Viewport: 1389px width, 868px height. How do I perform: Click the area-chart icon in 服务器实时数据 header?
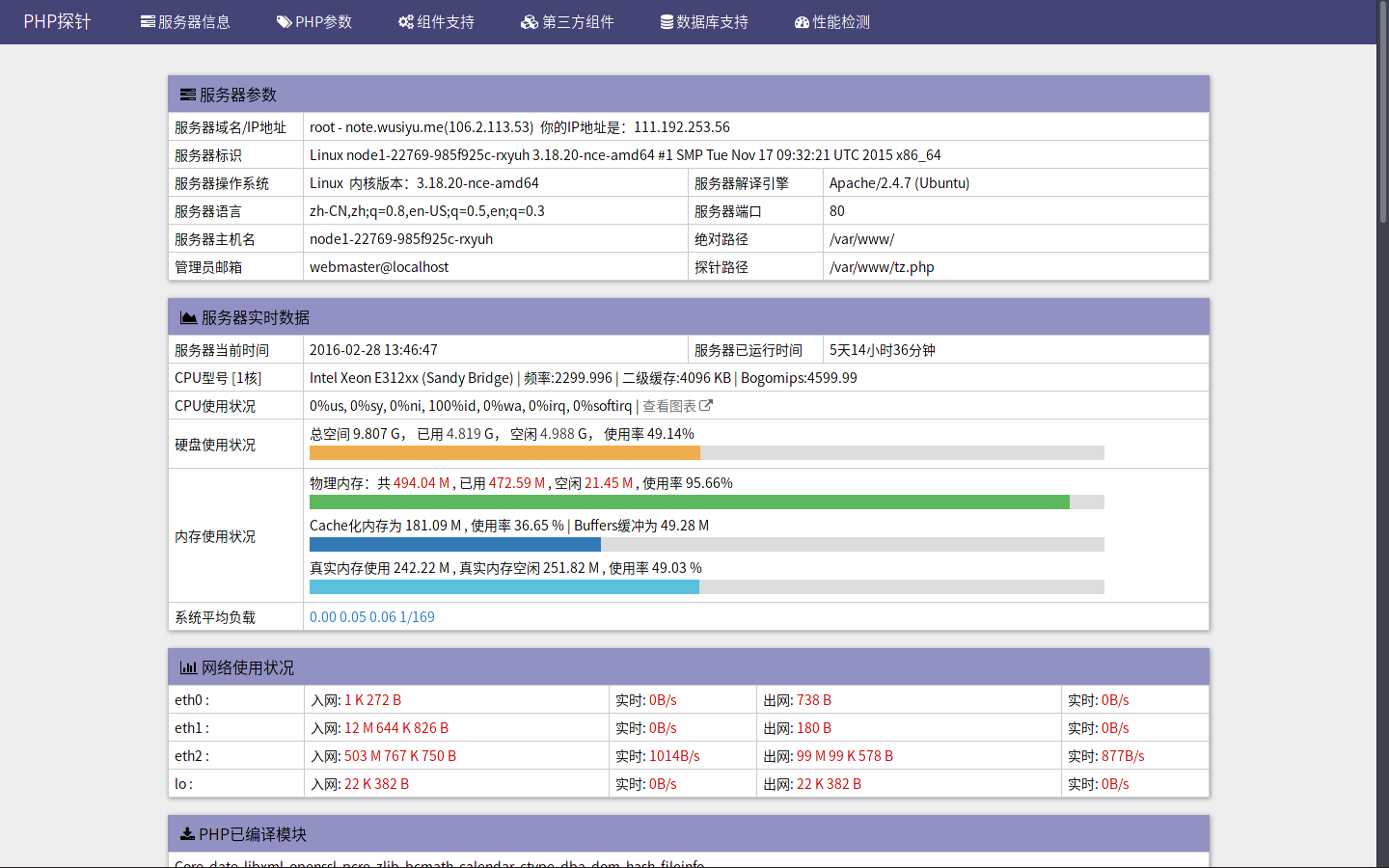189,317
